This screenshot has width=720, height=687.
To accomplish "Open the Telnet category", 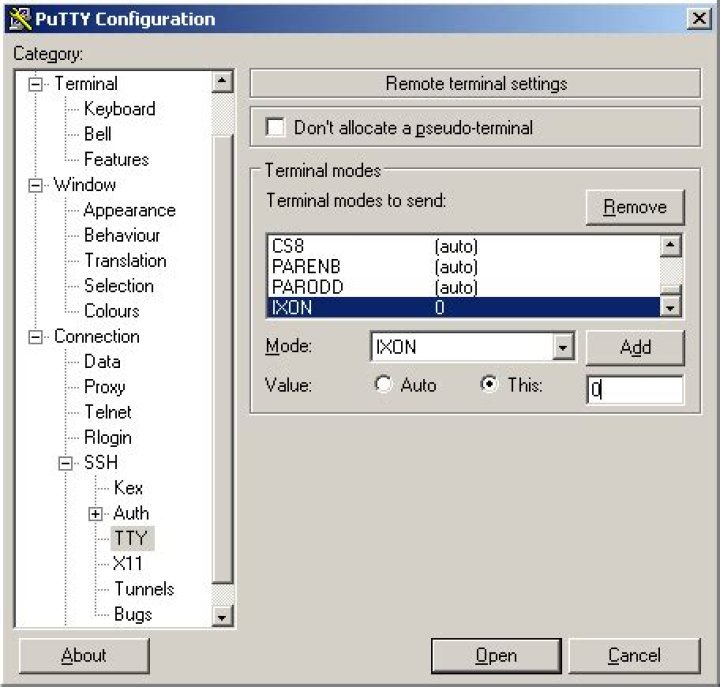I will click(x=108, y=412).
